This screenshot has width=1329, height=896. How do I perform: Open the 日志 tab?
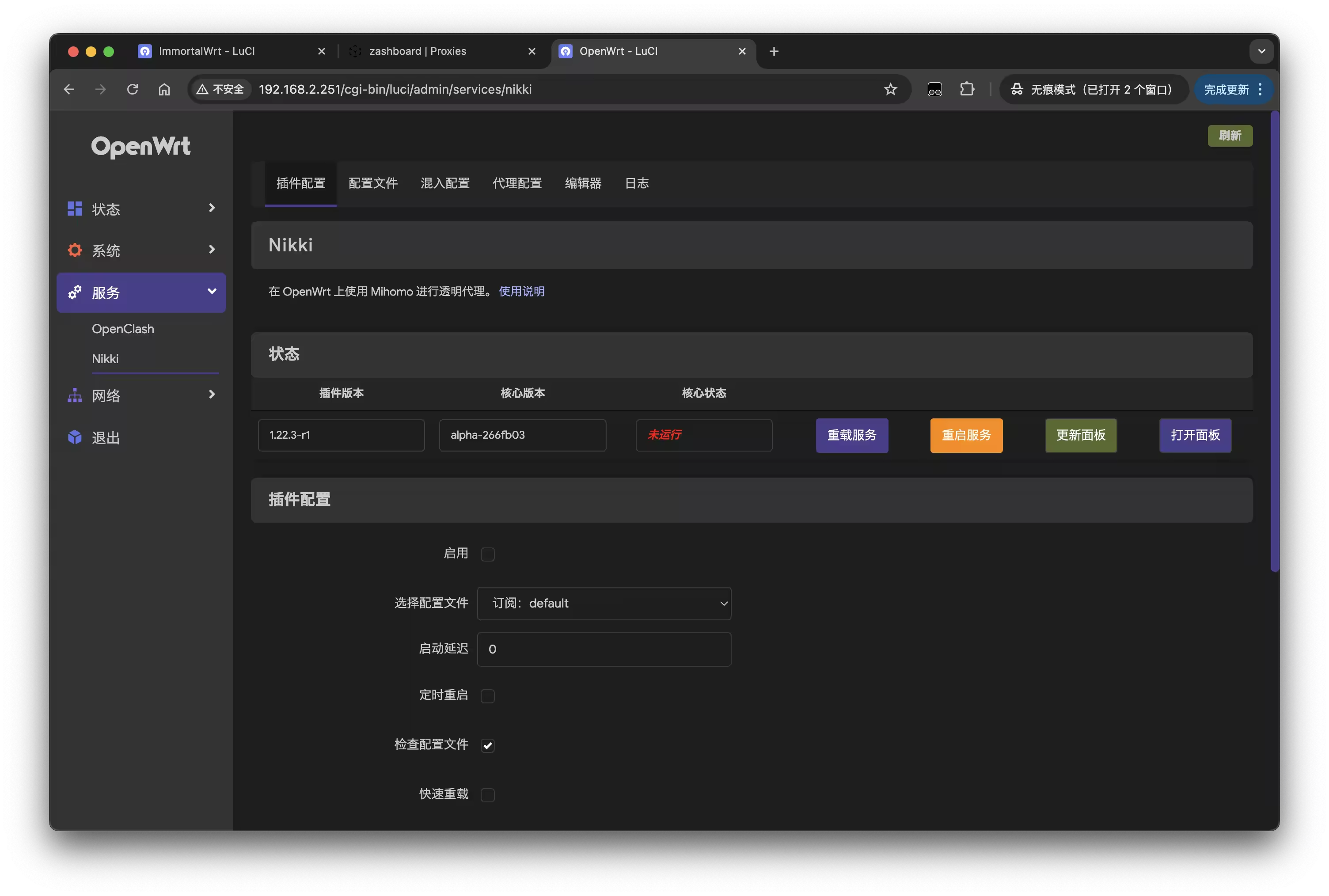tap(637, 183)
